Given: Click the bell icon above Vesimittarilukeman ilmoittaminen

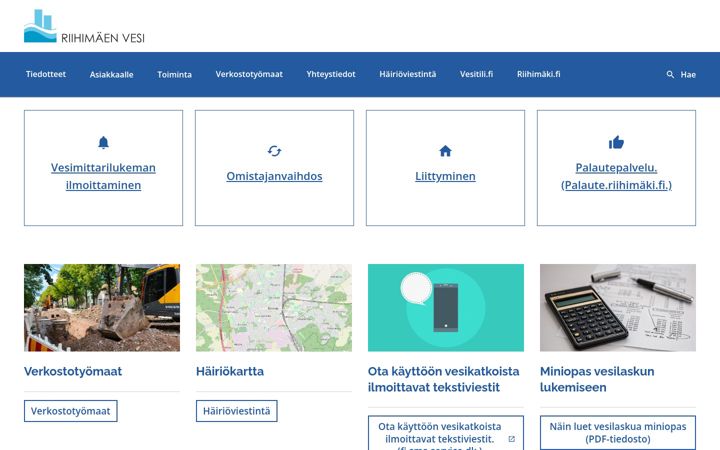Looking at the screenshot, I should (103, 143).
